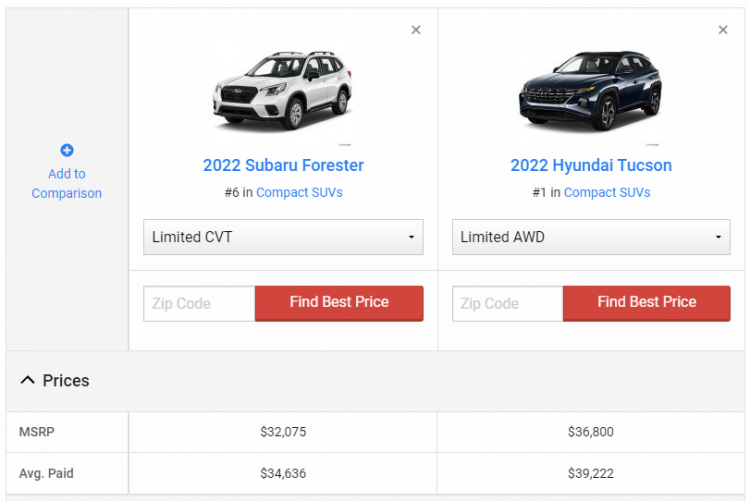Click the Limited CVT dropdown arrow
This screenshot has width=750, height=501.
click(411, 237)
